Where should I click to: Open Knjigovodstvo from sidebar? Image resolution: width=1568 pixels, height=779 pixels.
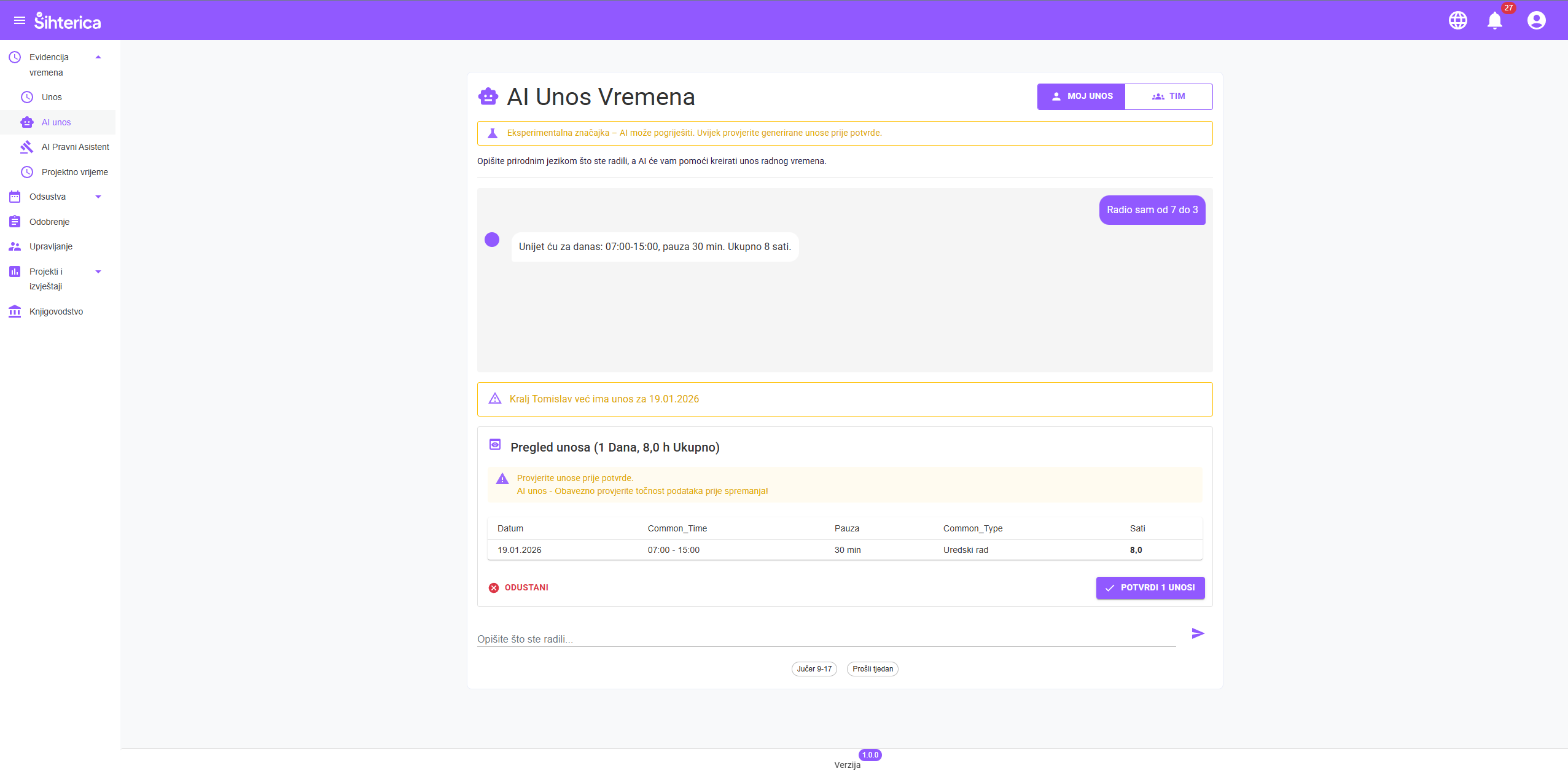(x=56, y=311)
